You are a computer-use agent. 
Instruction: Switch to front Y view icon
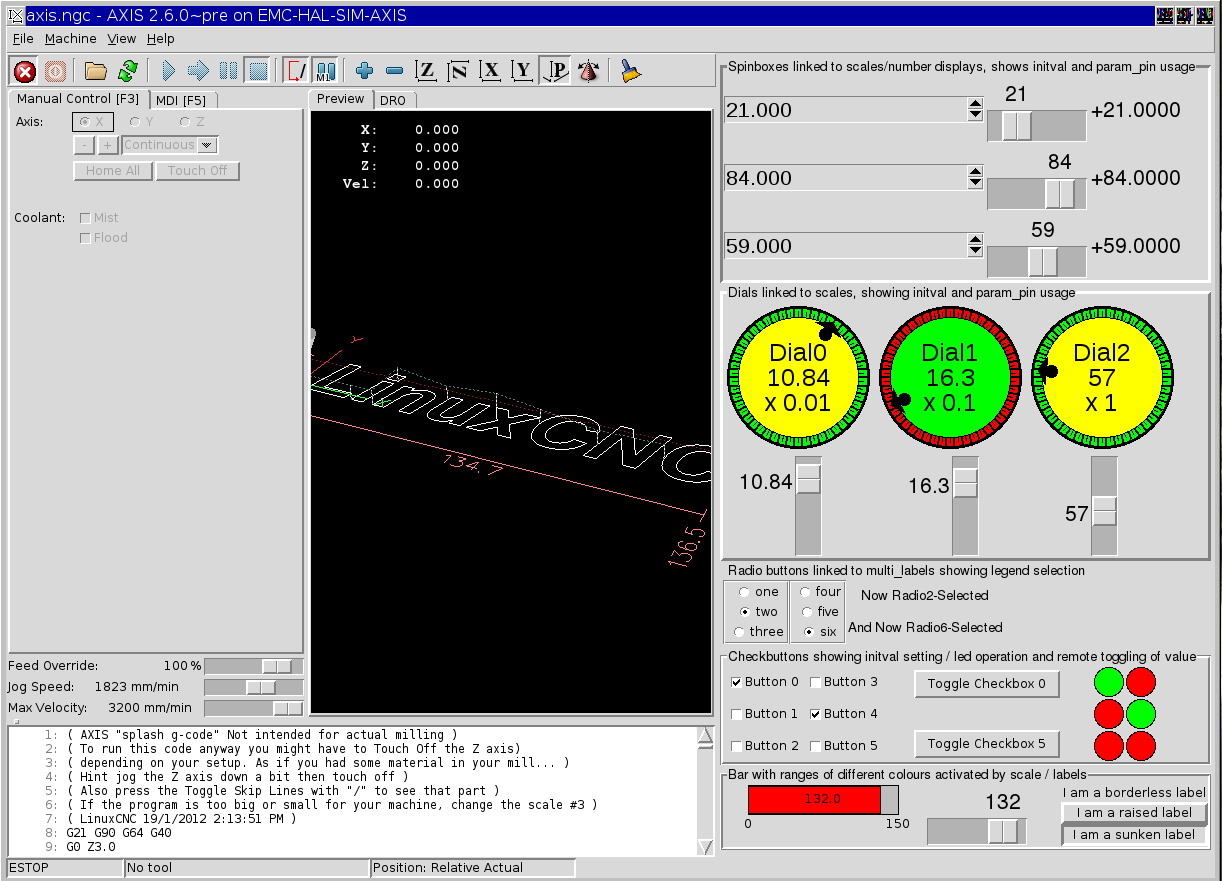click(522, 71)
